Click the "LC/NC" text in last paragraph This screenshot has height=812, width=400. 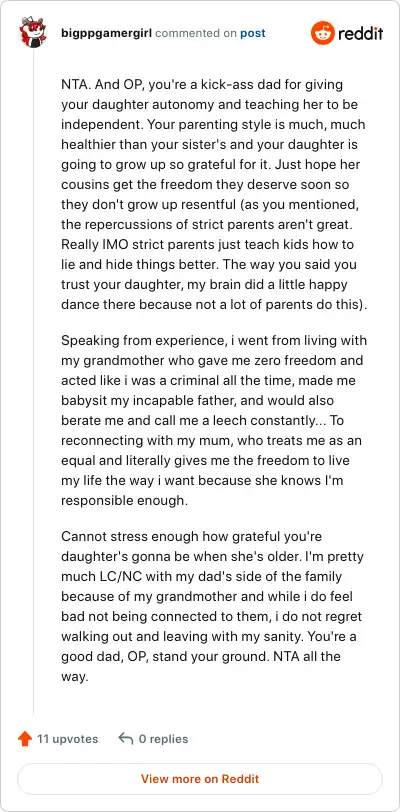tap(113, 576)
